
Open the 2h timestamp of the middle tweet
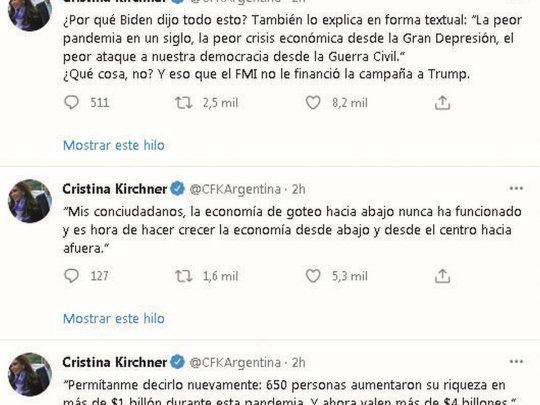coord(299,189)
